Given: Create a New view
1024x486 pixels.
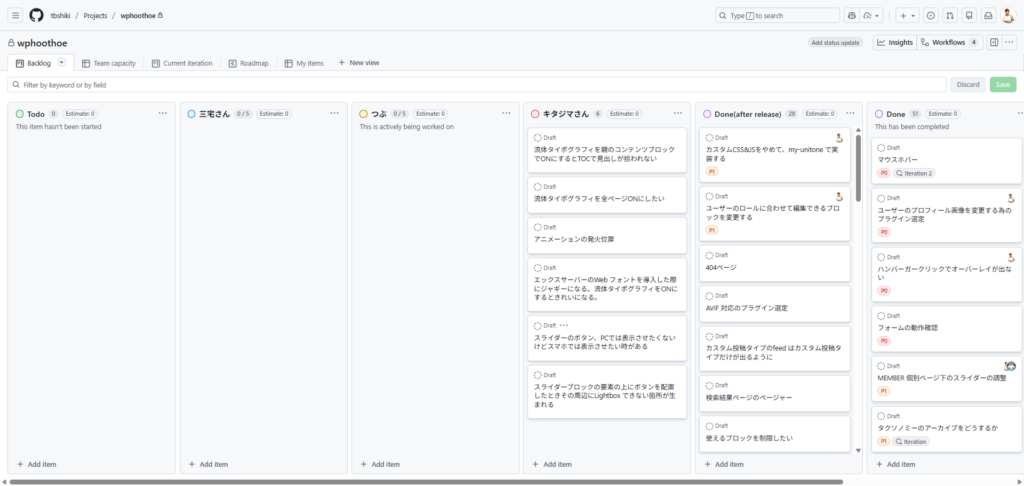Looking at the screenshot, I should [x=359, y=63].
